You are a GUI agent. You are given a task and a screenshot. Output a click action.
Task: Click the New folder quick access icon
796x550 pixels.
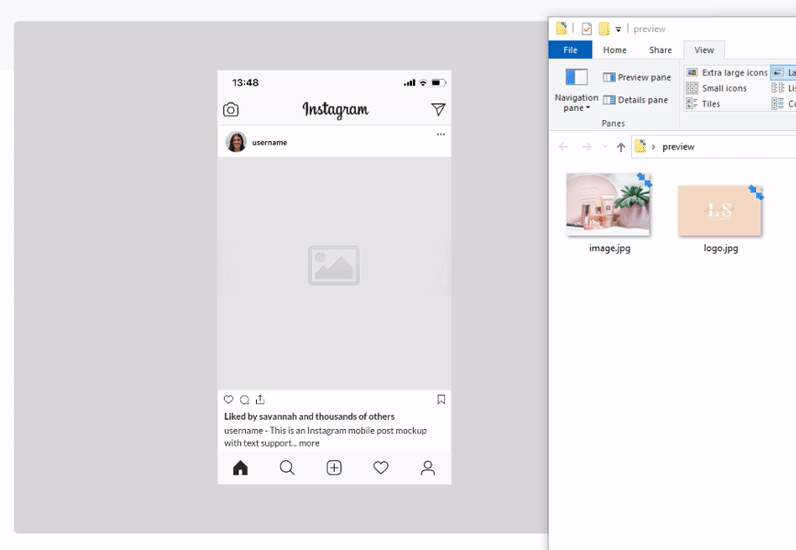point(604,29)
